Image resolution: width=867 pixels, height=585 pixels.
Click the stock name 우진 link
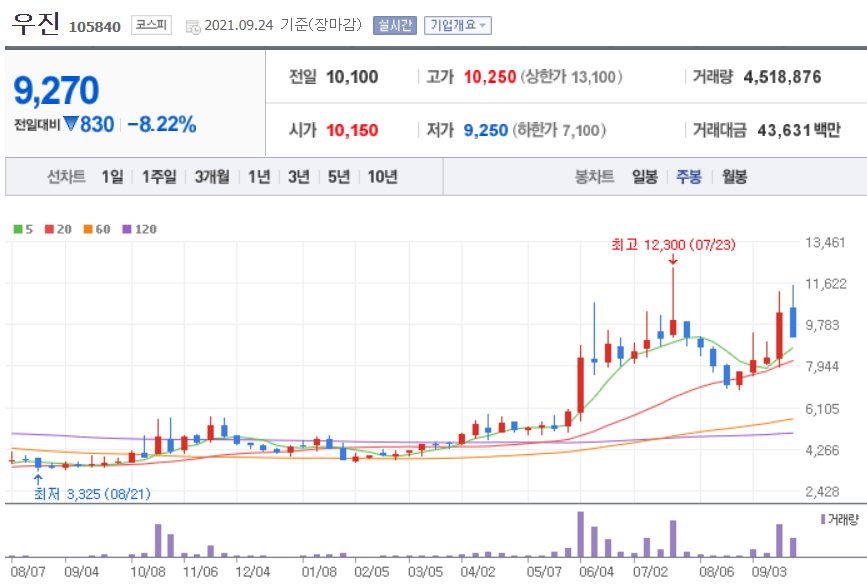pyautogui.click(x=35, y=22)
